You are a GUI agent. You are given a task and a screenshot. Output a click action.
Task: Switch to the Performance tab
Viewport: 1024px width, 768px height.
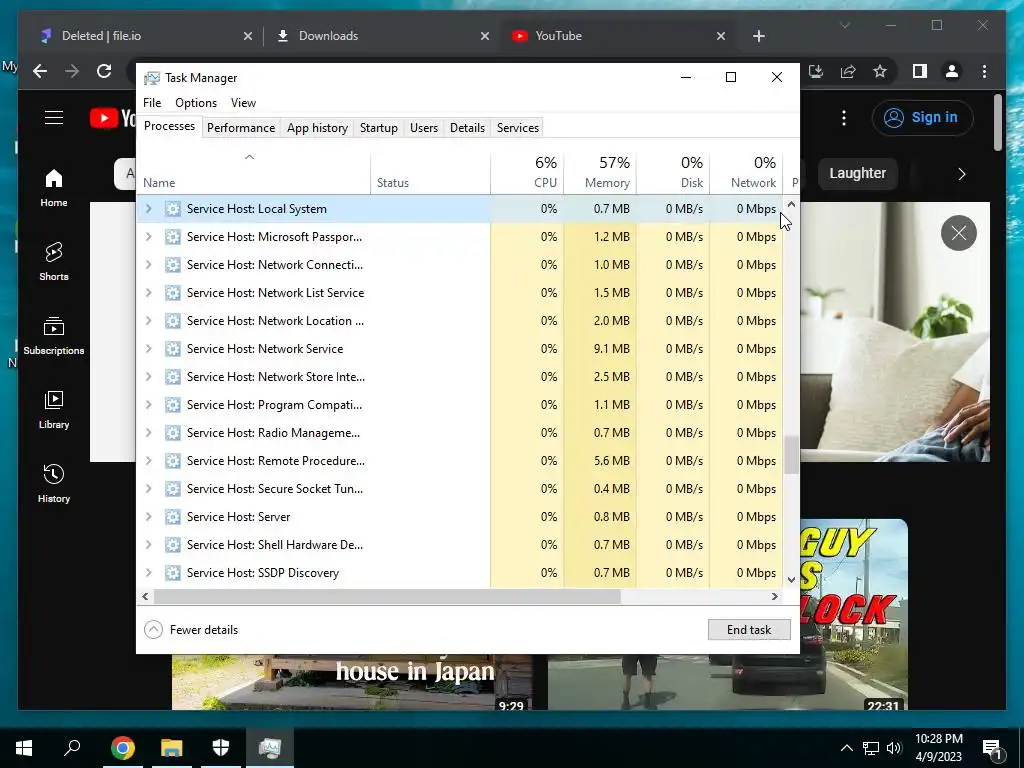coord(241,128)
